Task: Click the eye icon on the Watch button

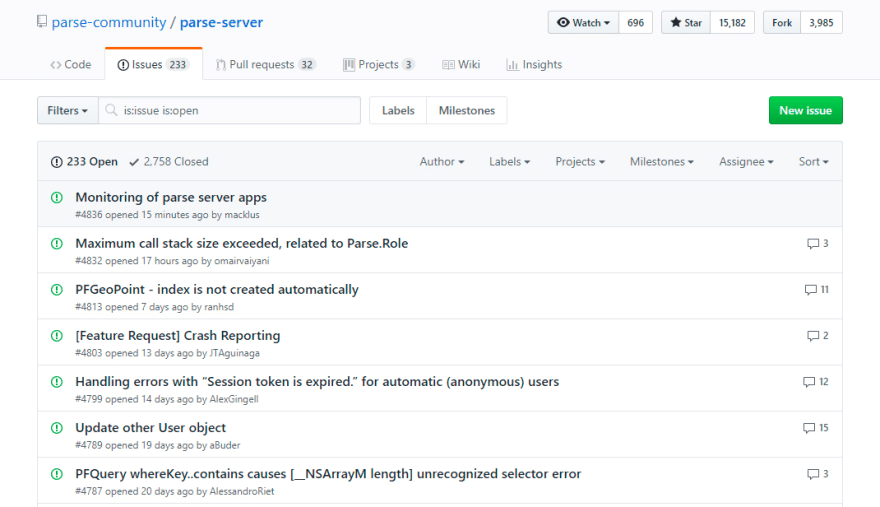Action: coord(563,22)
